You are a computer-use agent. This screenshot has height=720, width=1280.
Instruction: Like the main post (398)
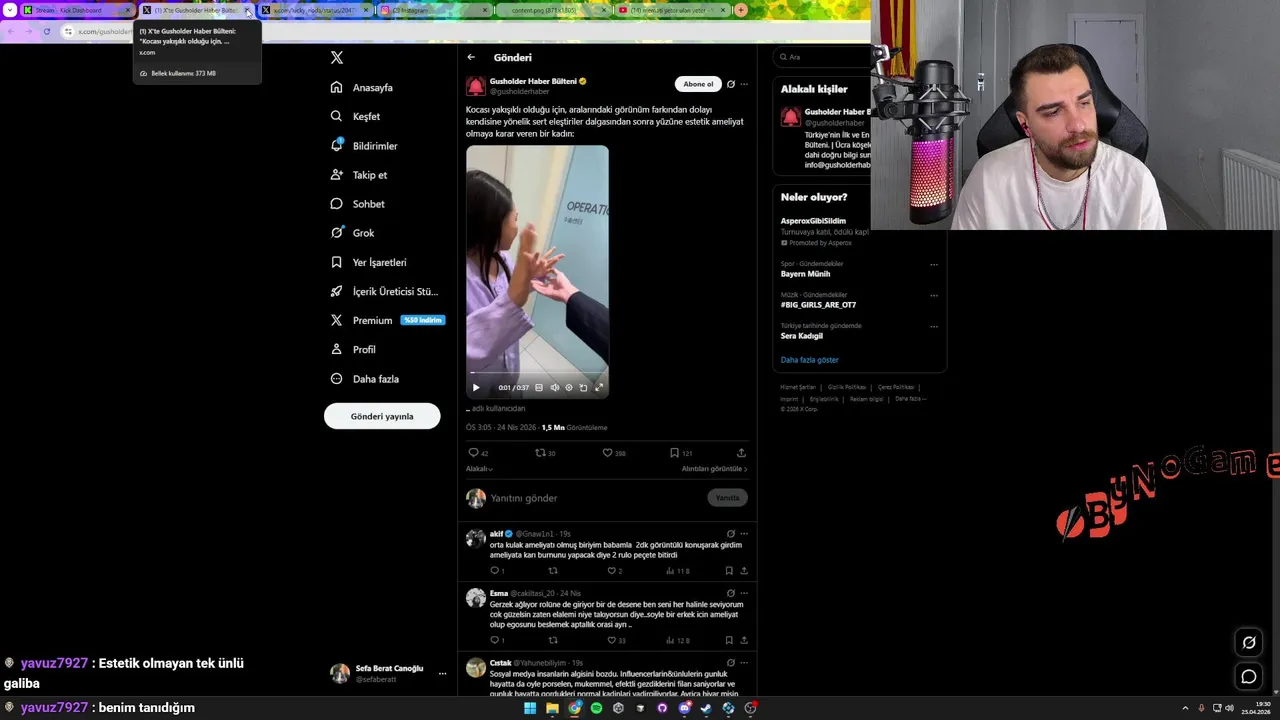click(x=614, y=453)
